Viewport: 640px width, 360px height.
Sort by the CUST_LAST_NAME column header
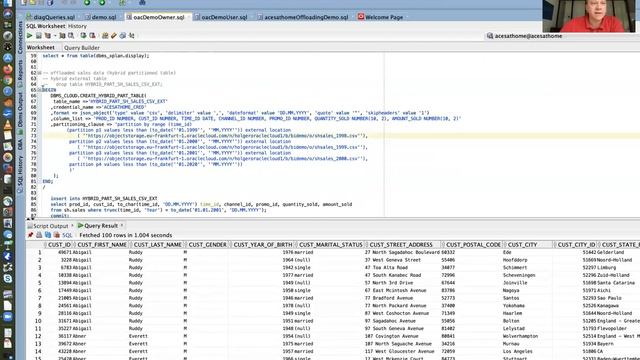(158, 244)
